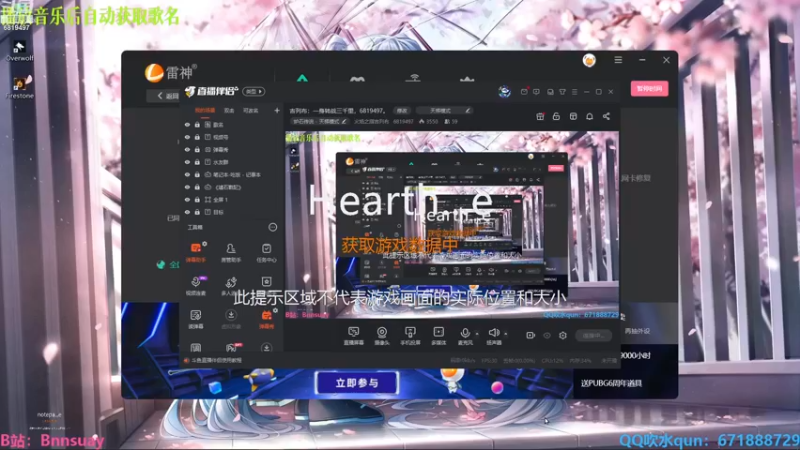The image size is (800, 450).
Task: Open microphone device dropdown arrow
Action: pos(477,334)
